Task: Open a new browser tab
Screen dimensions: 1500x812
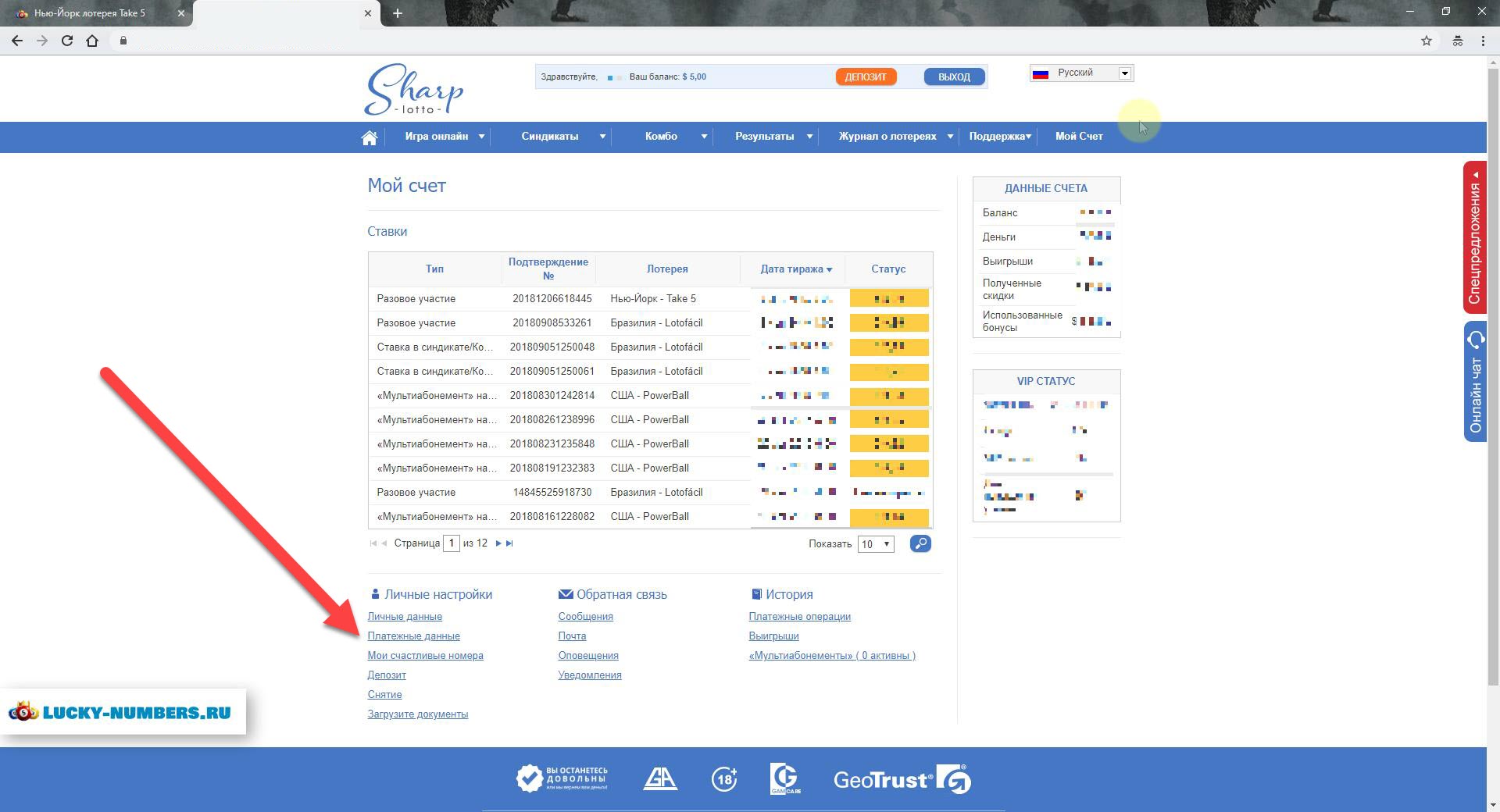Action: pyautogui.click(x=397, y=13)
